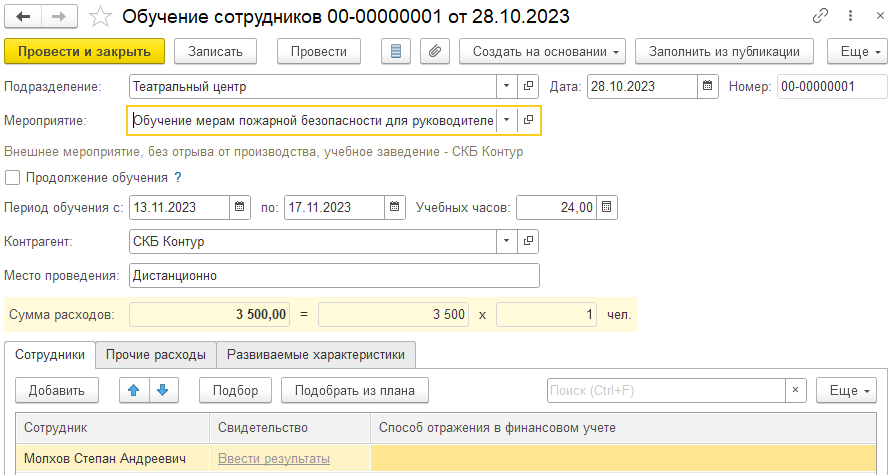Click the help question mark near checkbox
The image size is (895, 475).
pos(178,178)
